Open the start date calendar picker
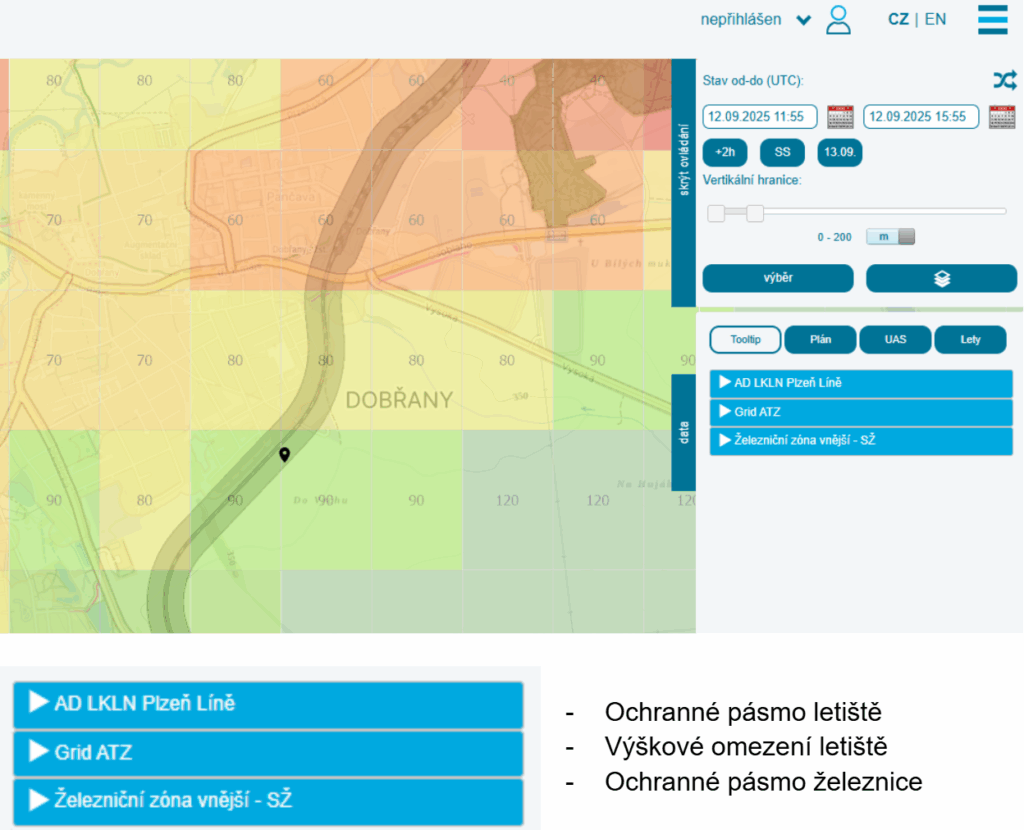Screen dimensions: 1024x830 [x=840, y=117]
